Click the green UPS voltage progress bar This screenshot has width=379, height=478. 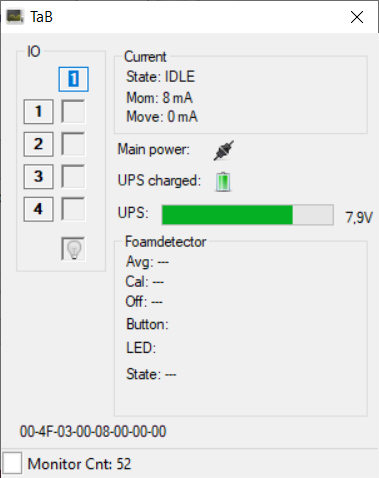pyautogui.click(x=248, y=215)
